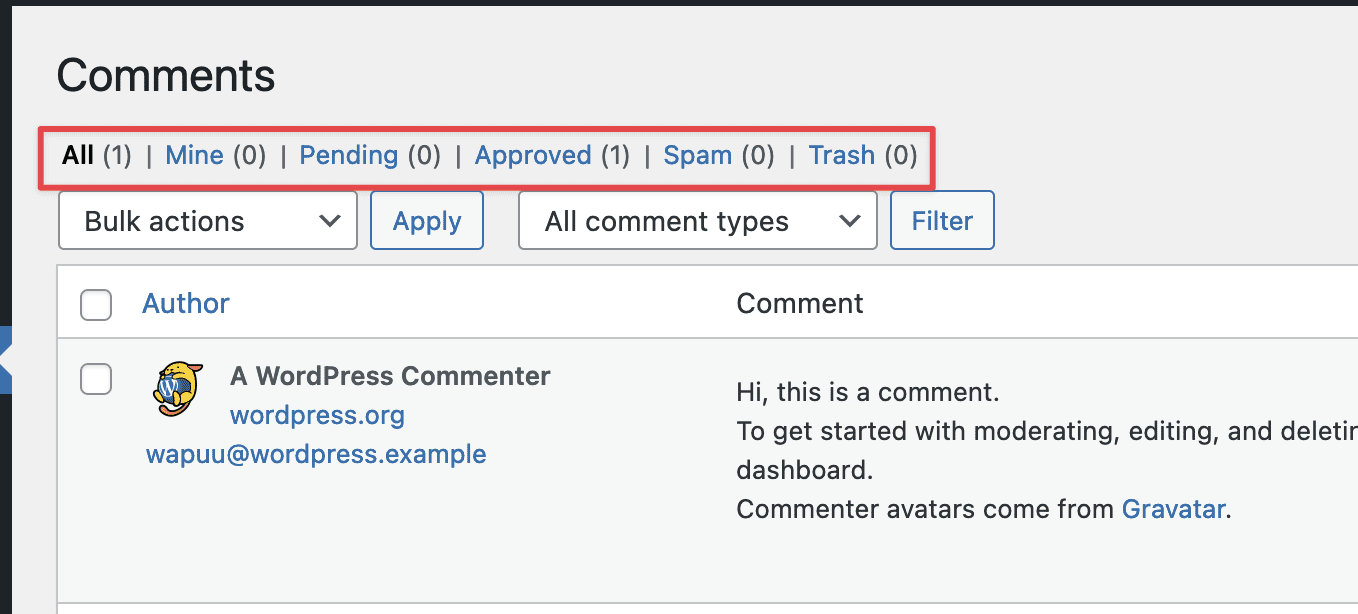Viewport: 1358px width, 614px height.
Task: Check the box for A WordPress Commenter's comment
Action: pyautogui.click(x=96, y=379)
